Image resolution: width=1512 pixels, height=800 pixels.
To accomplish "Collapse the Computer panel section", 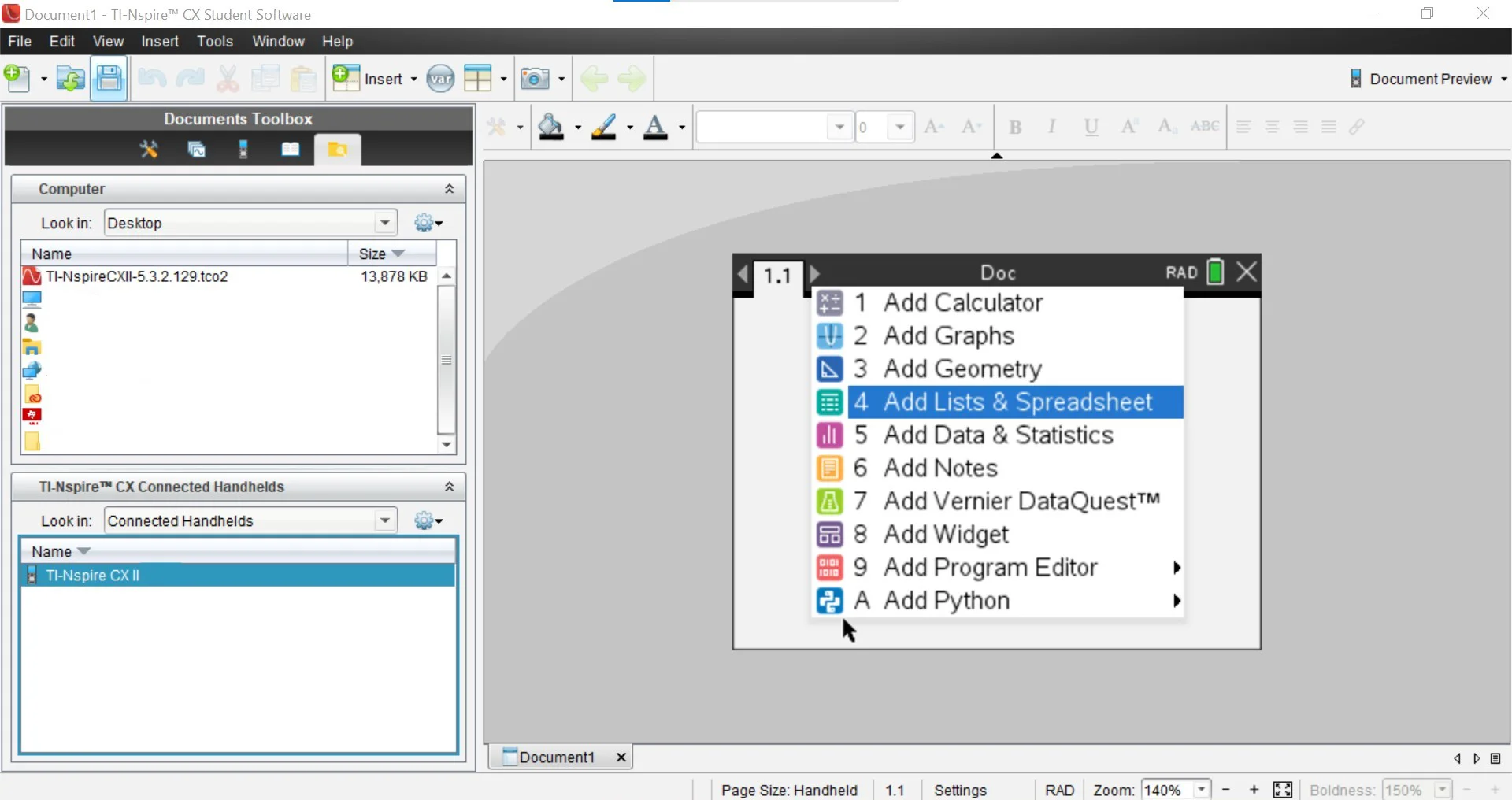I will click(449, 189).
